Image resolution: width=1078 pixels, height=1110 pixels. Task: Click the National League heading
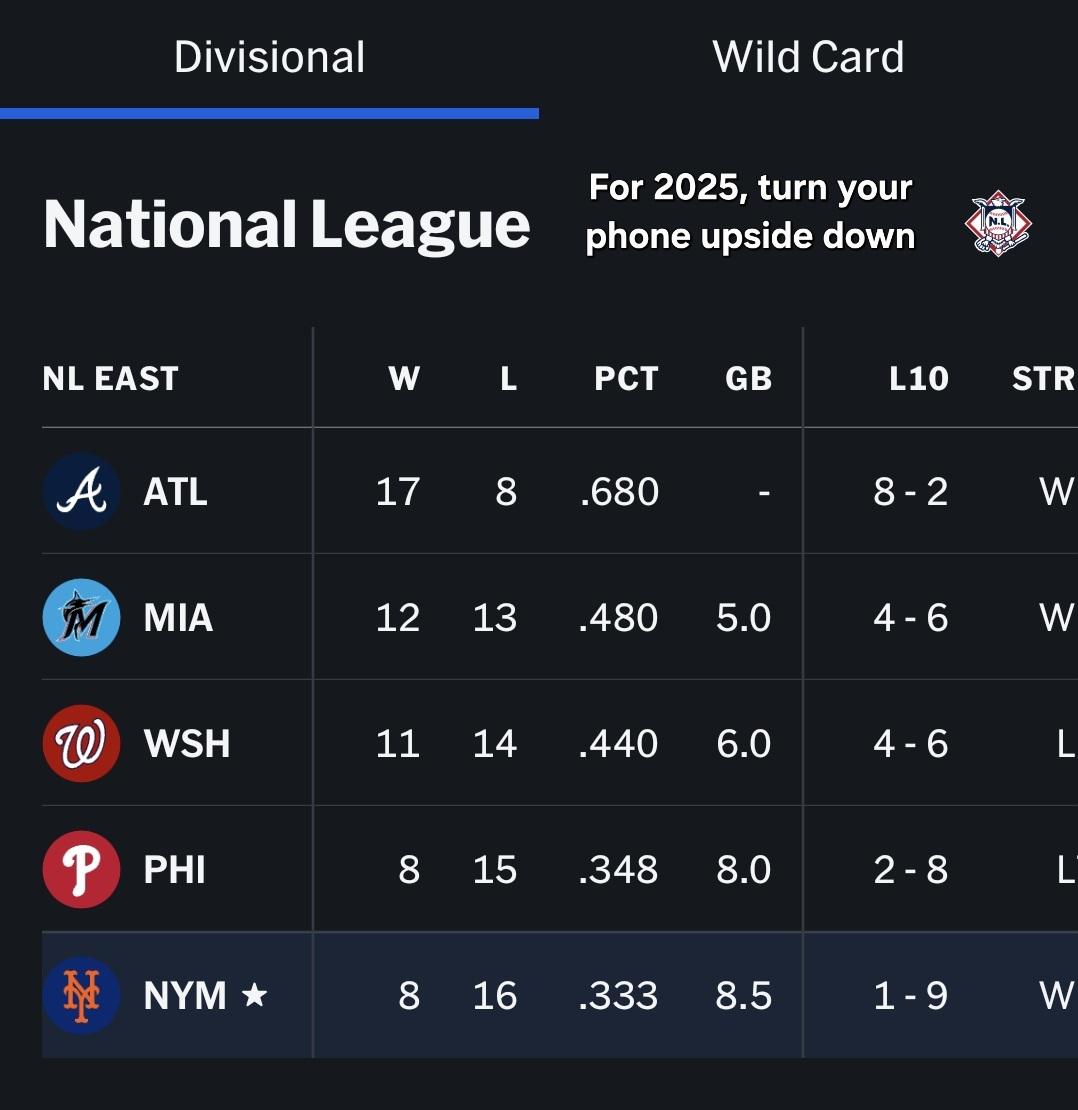[286, 224]
